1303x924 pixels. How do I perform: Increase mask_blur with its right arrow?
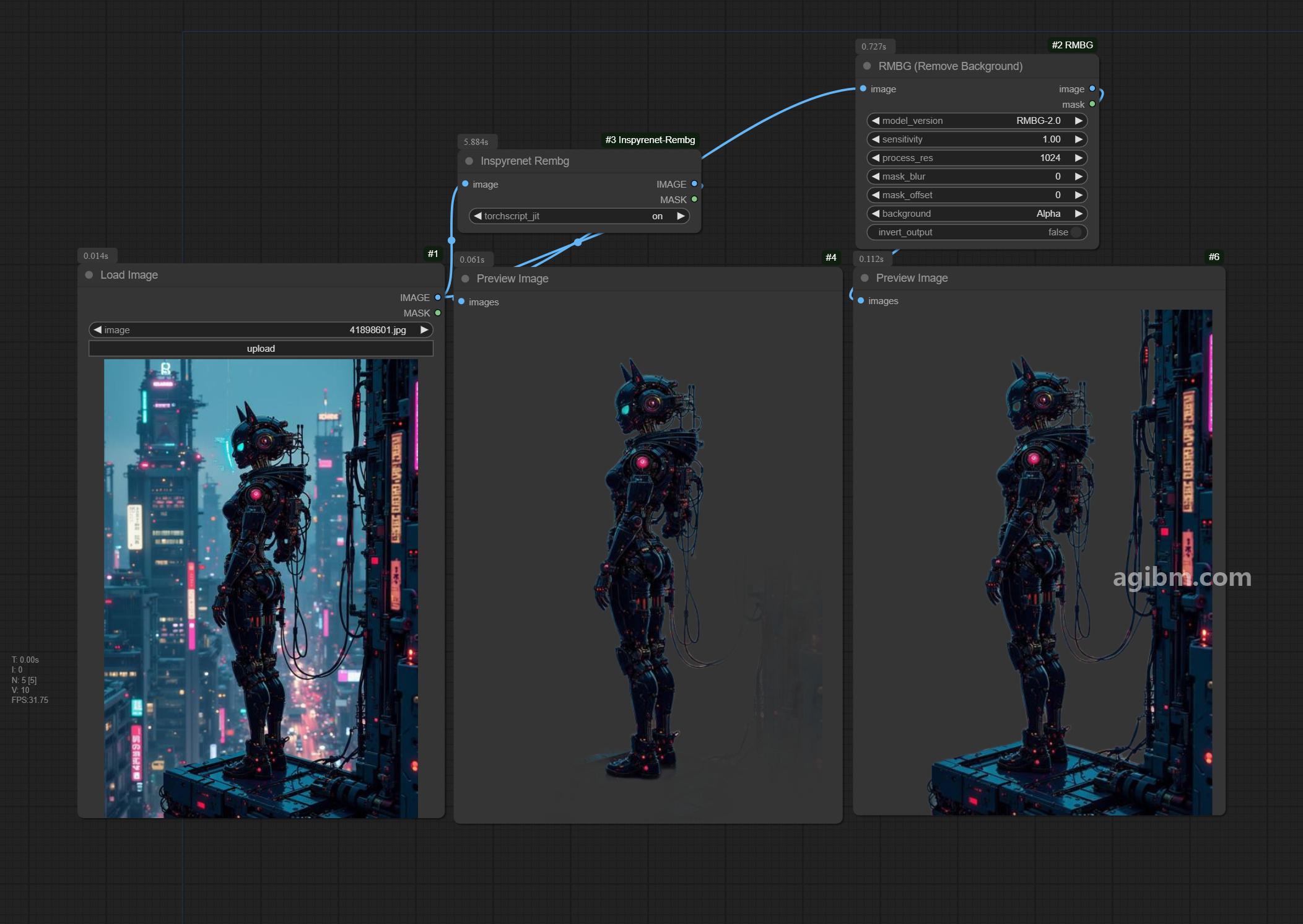(x=1078, y=177)
